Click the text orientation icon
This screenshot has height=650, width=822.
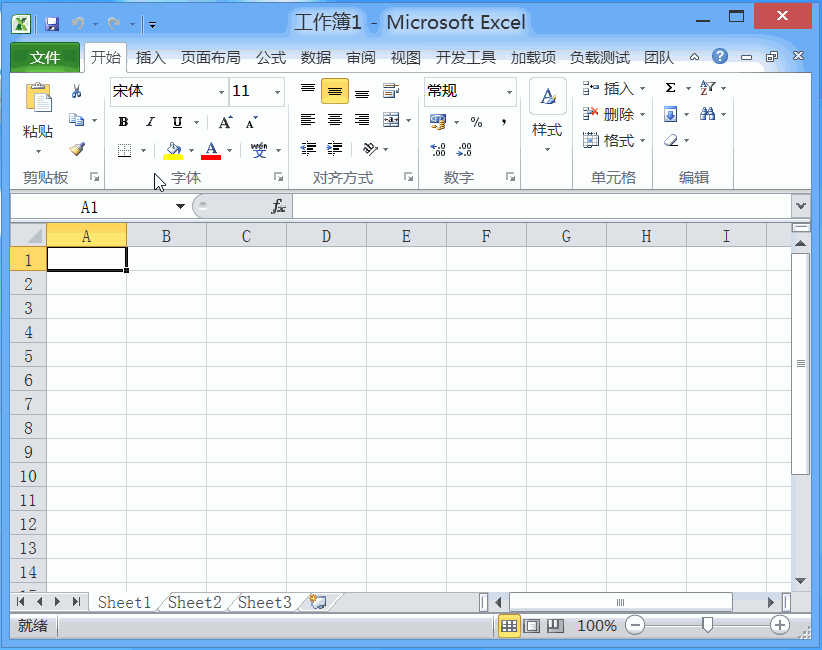(x=370, y=149)
